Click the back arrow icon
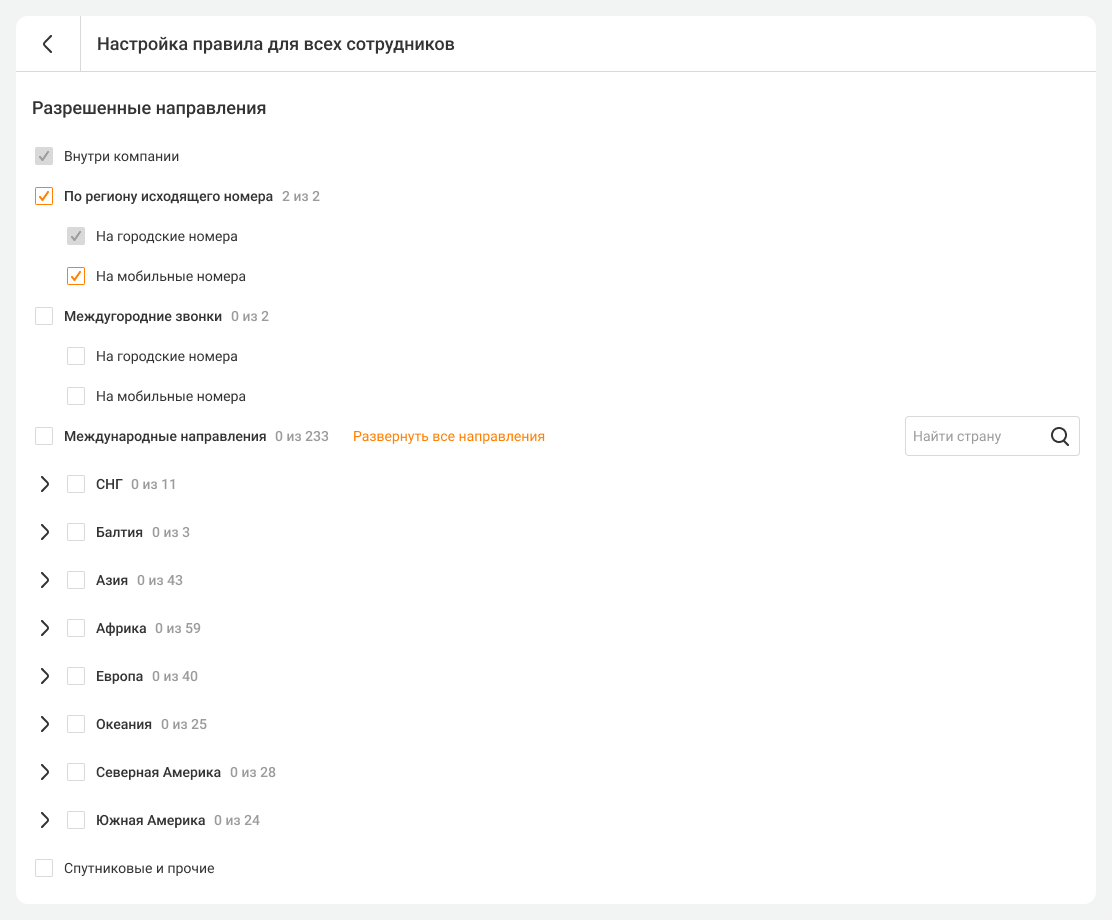 pyautogui.click(x=47, y=44)
